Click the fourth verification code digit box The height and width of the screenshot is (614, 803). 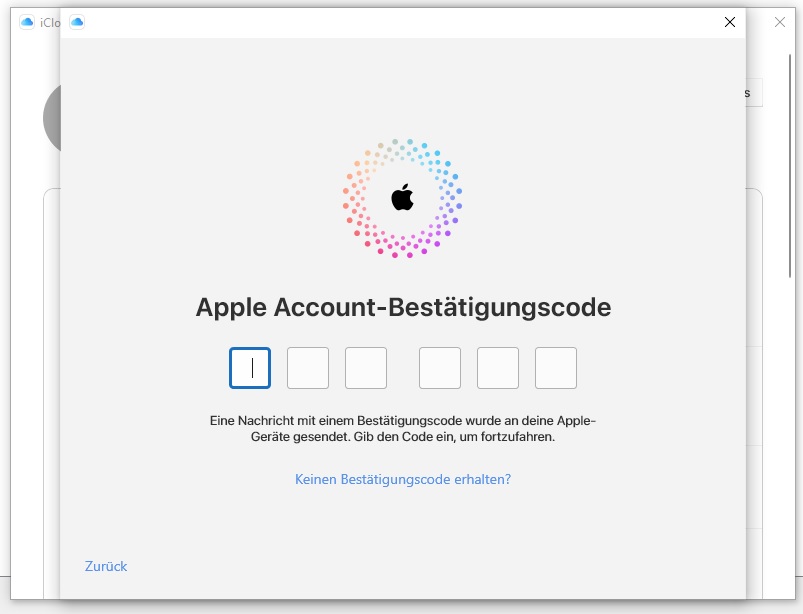440,368
